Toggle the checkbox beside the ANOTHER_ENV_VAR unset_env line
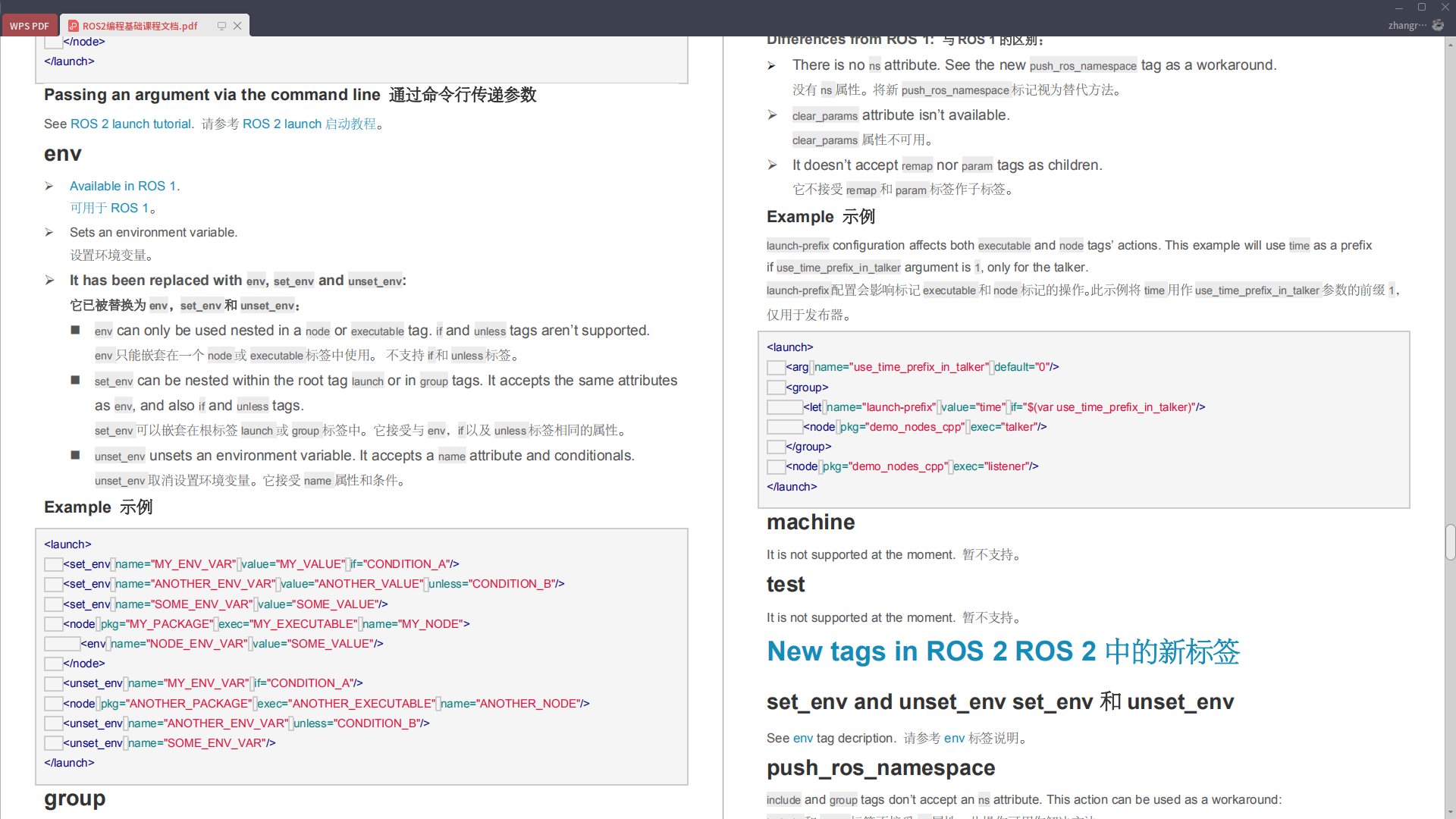This screenshot has width=1456, height=819. (x=52, y=723)
